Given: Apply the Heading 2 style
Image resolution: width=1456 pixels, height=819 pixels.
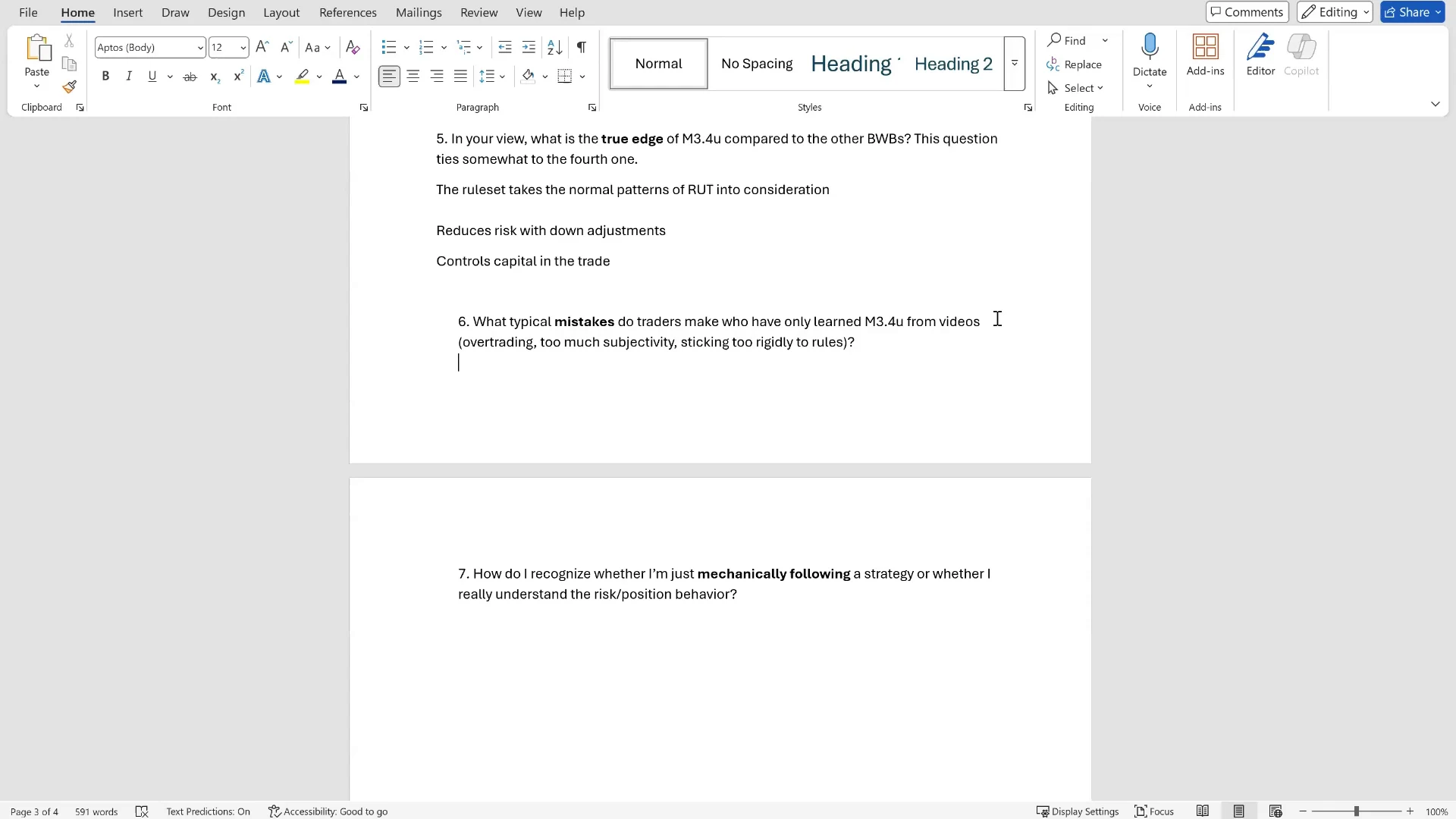Looking at the screenshot, I should [x=953, y=64].
